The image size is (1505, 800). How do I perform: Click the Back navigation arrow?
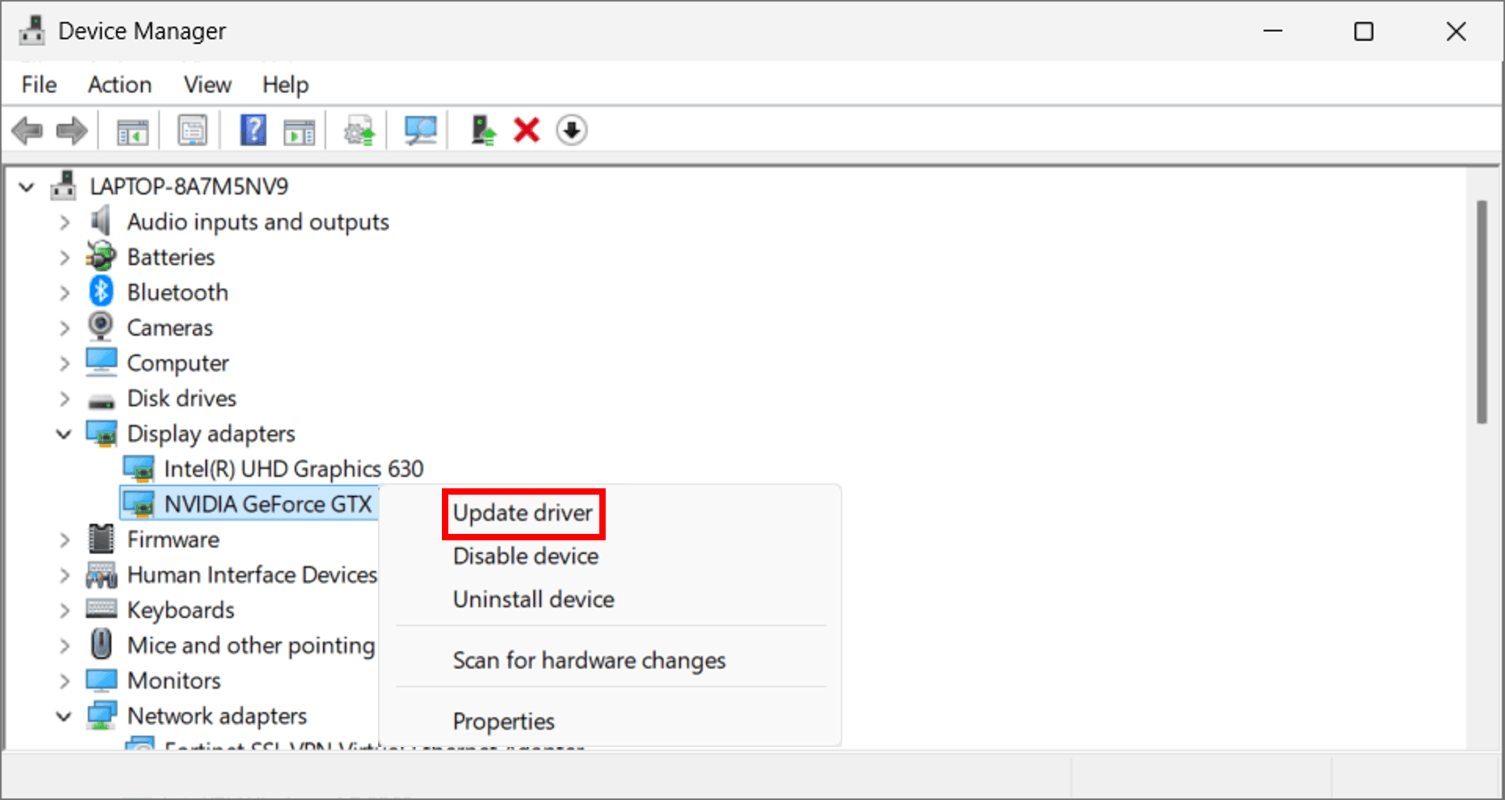(x=27, y=130)
